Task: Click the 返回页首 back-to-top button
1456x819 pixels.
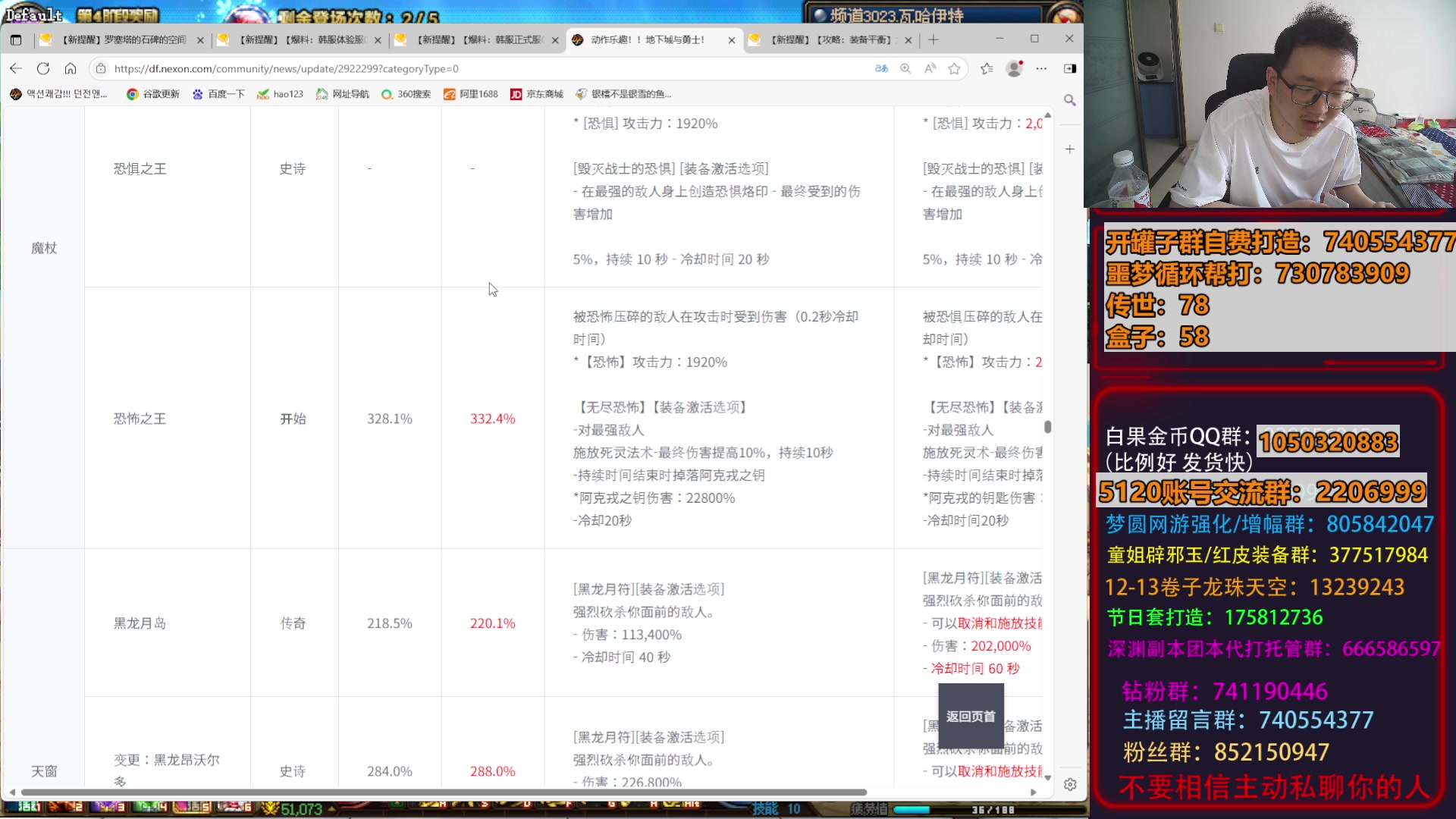Action: click(971, 716)
